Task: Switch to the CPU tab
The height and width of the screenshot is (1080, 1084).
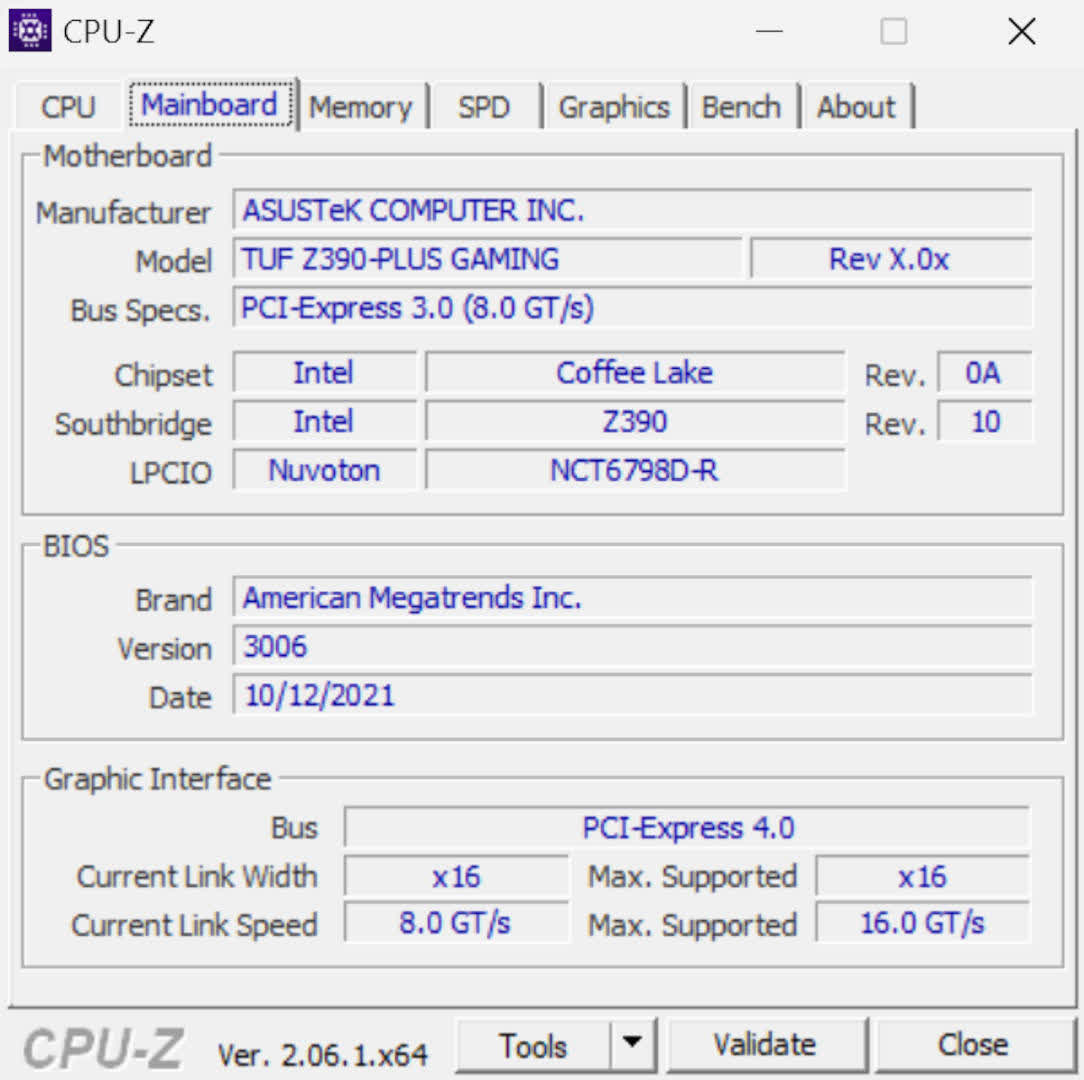Action: pos(68,107)
